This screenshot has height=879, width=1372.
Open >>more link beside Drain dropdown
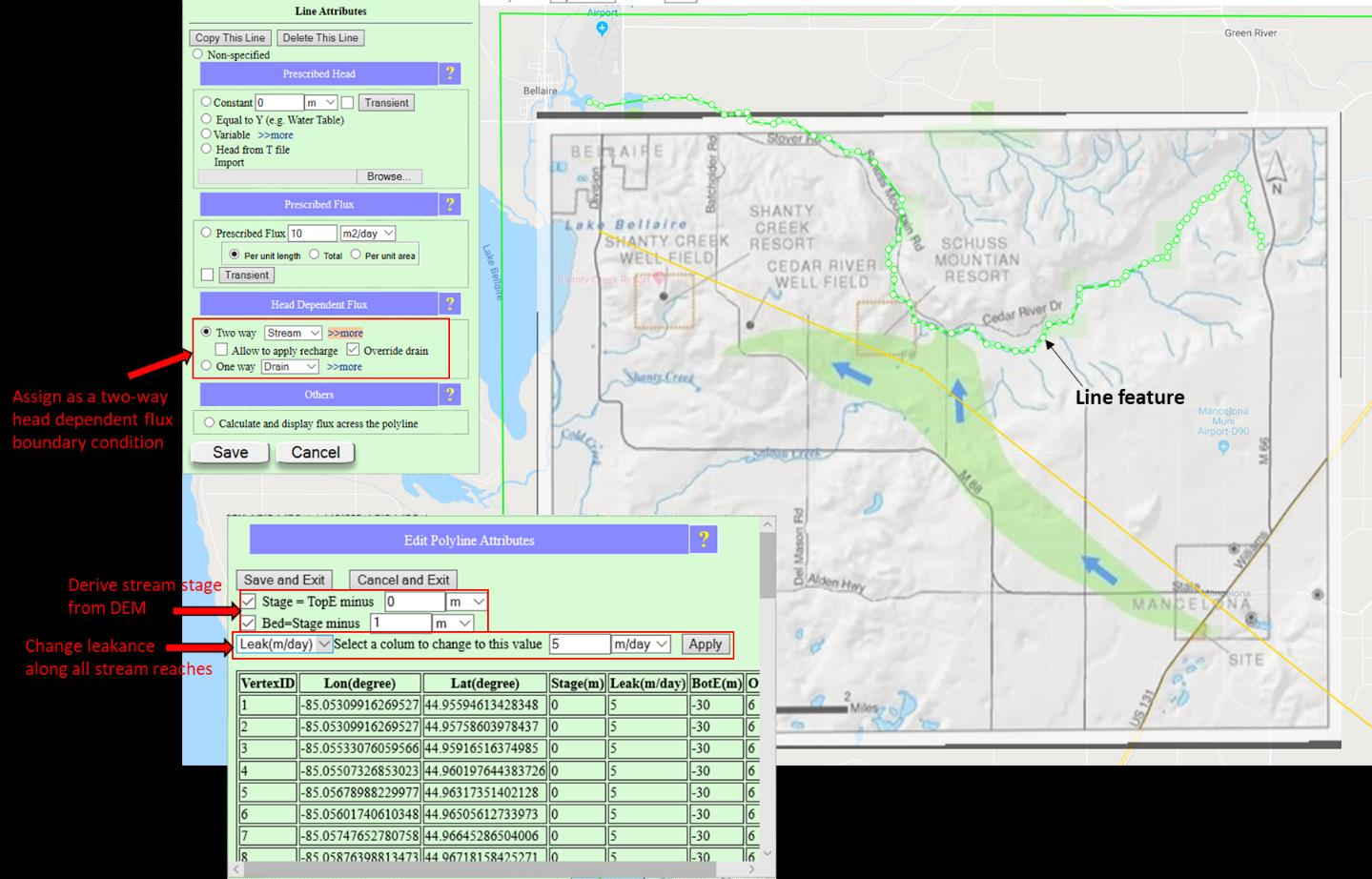pyautogui.click(x=344, y=366)
